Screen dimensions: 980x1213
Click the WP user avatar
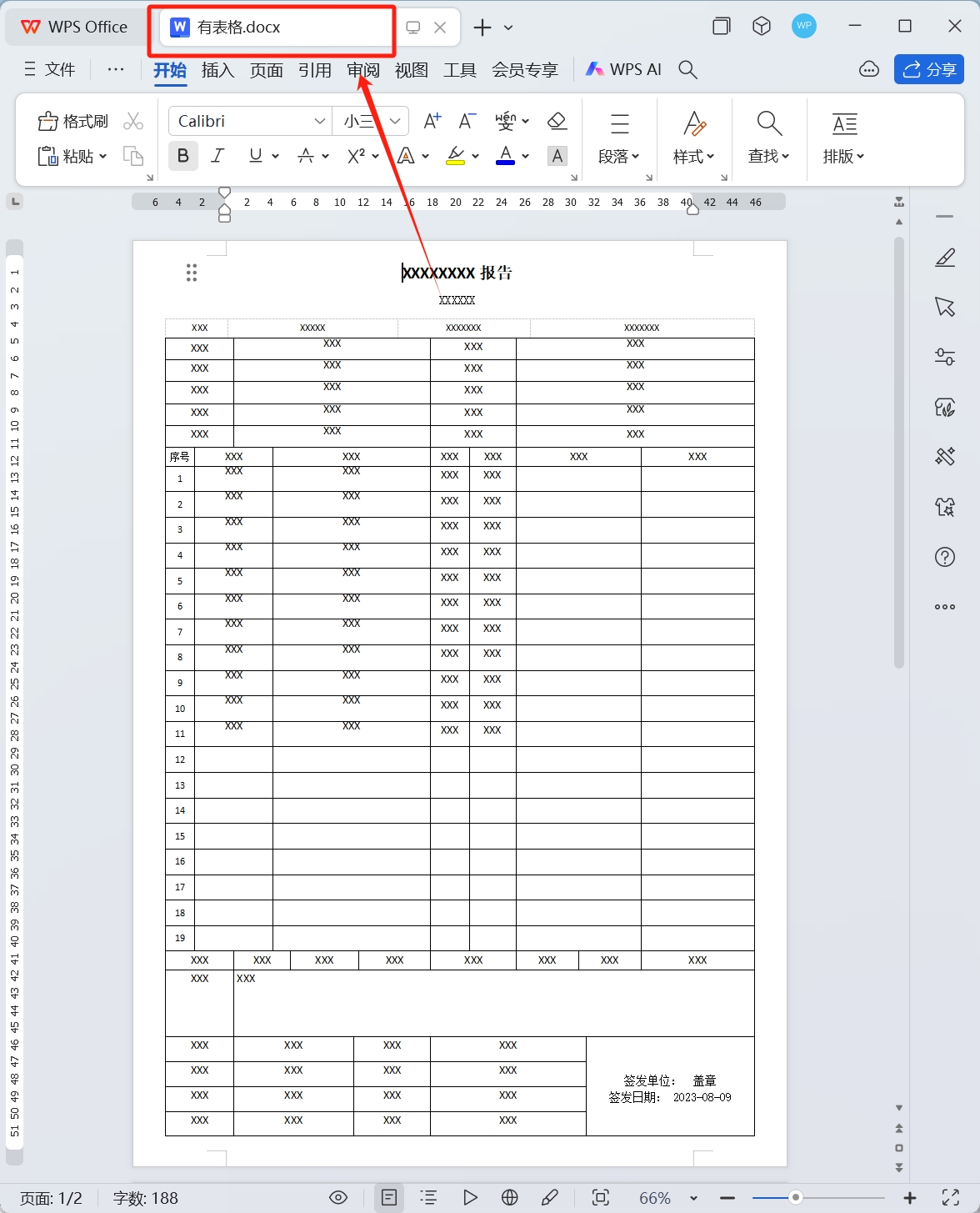coord(804,27)
